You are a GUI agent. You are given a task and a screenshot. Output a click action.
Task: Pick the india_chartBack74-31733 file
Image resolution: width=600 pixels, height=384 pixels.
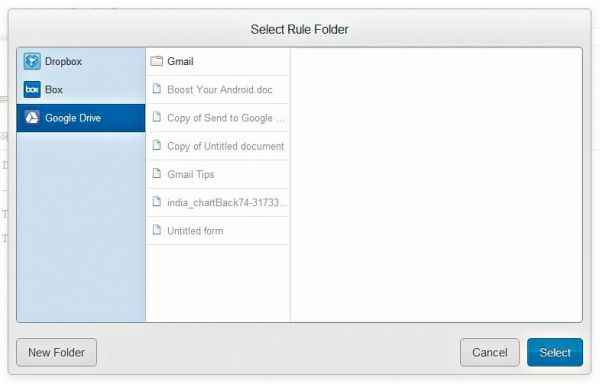click(217, 202)
